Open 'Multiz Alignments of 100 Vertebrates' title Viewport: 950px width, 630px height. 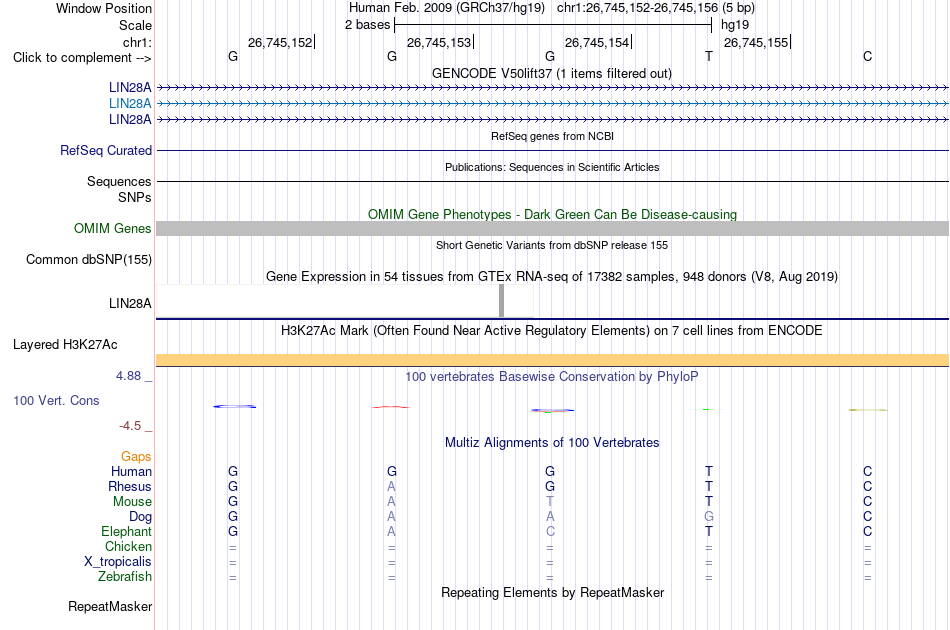coord(552,443)
